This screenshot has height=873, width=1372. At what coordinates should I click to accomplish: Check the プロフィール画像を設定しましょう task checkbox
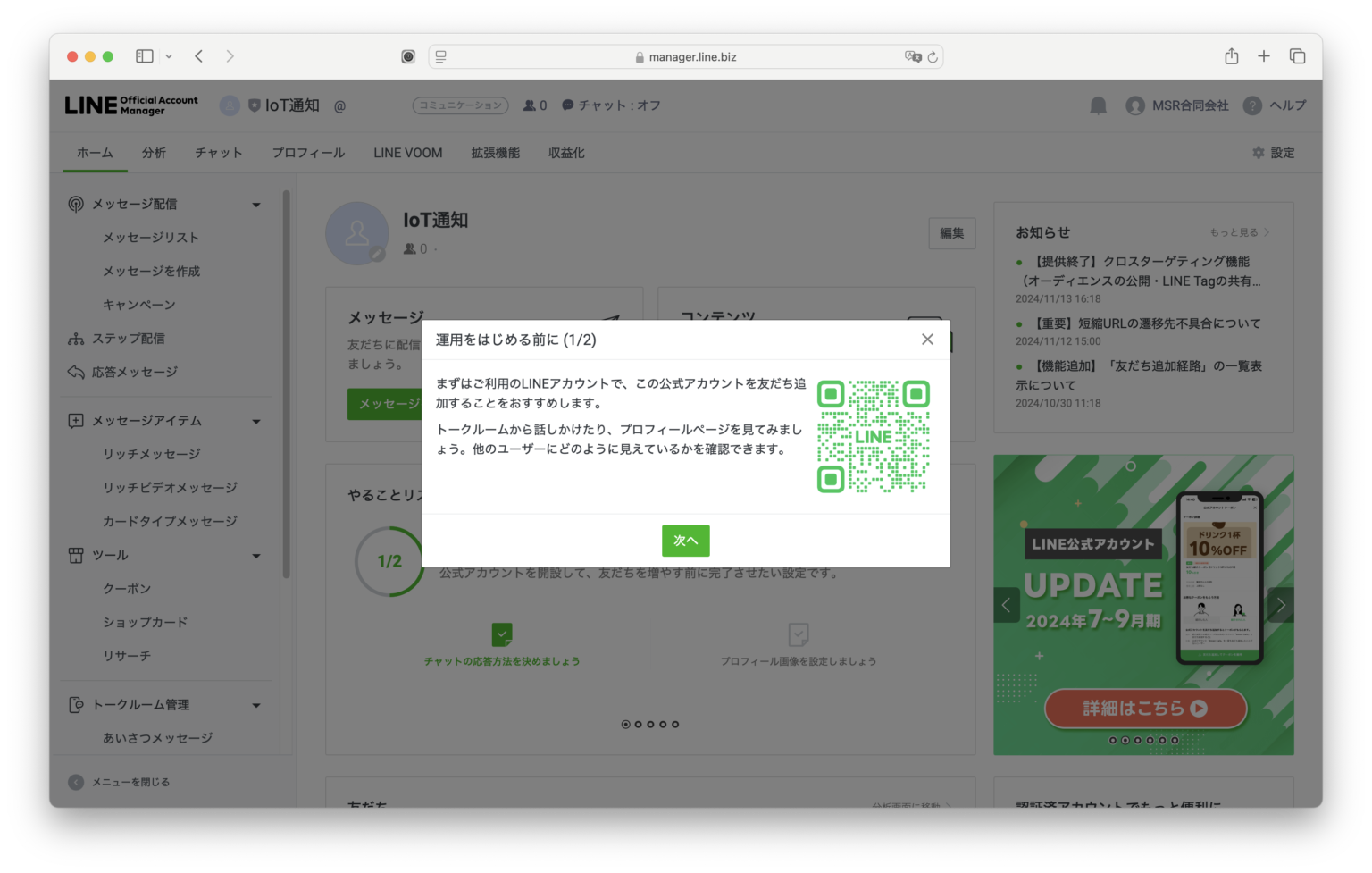[x=796, y=636]
